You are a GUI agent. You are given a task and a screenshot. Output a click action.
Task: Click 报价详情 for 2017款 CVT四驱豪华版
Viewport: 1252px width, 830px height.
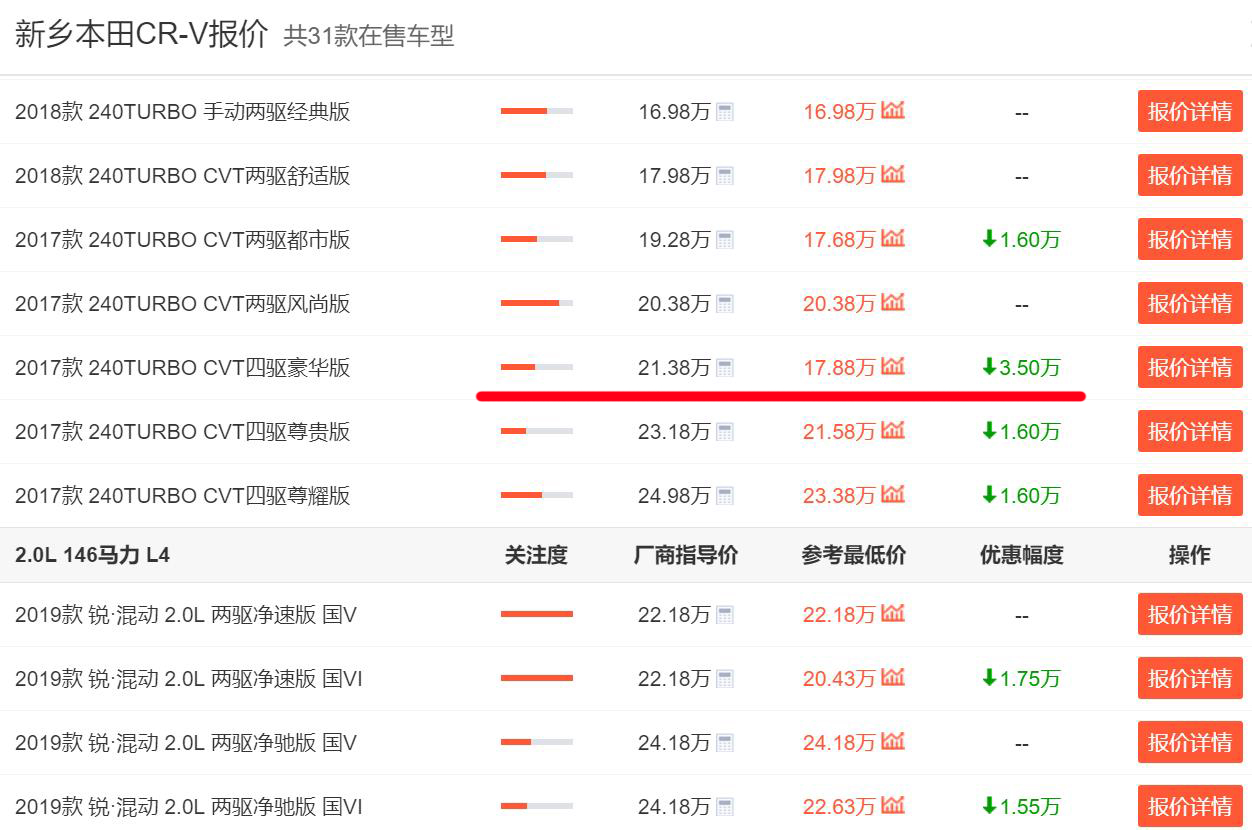1190,367
